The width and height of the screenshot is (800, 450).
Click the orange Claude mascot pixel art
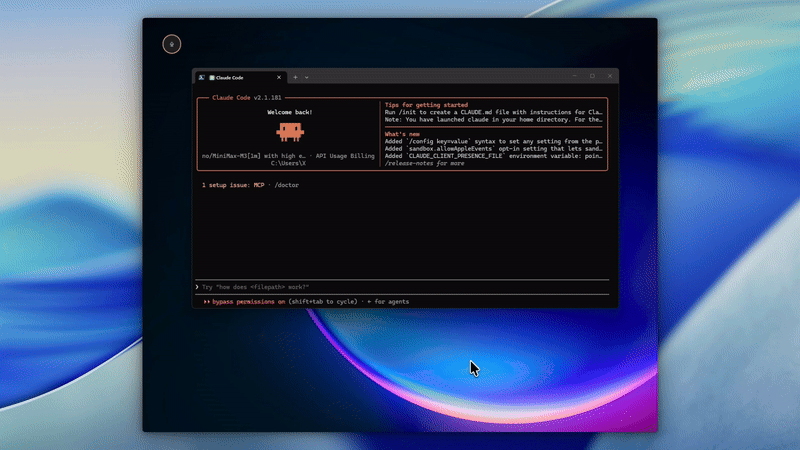tap(290, 132)
